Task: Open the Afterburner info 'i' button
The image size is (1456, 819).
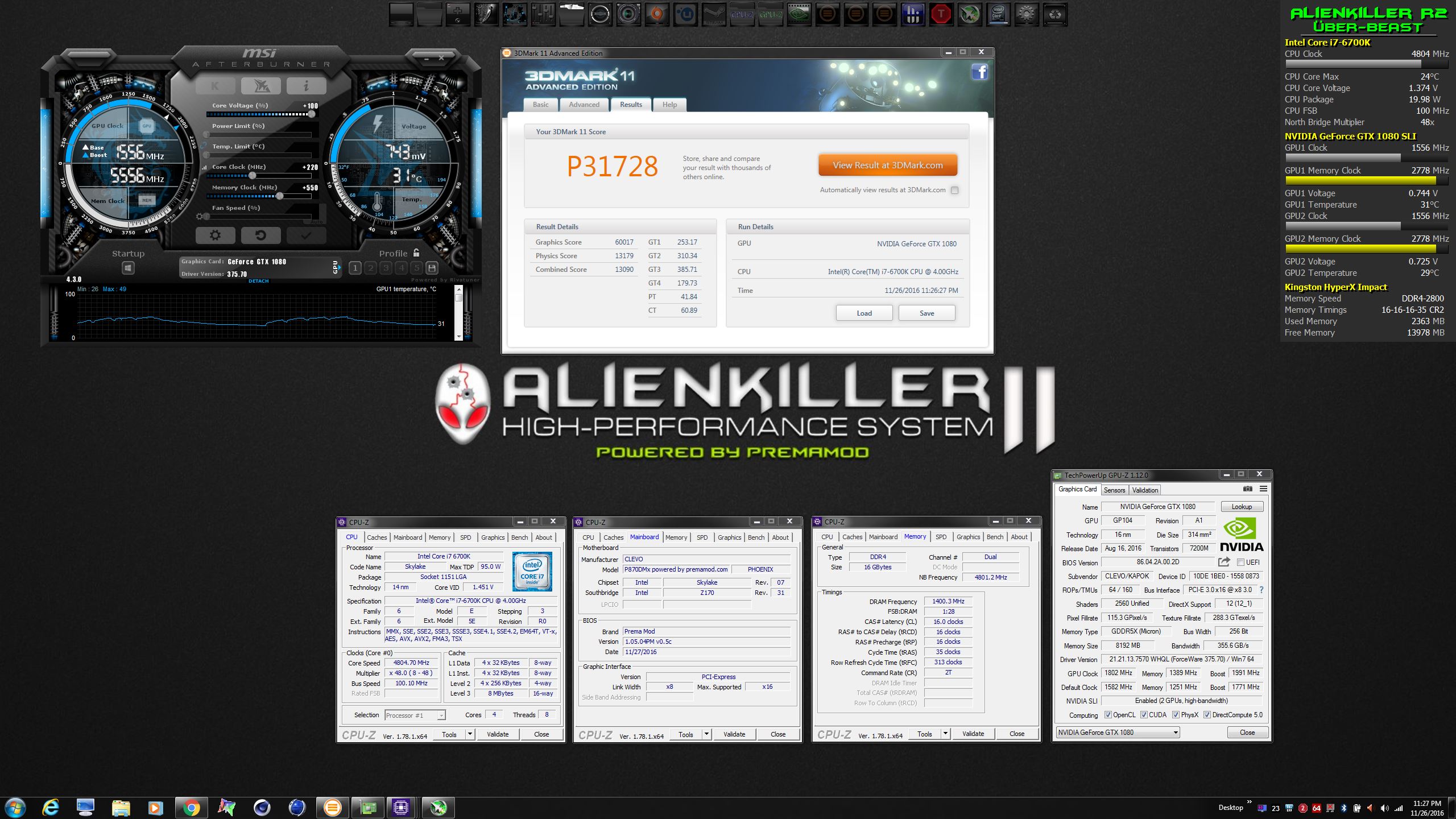Action: pyautogui.click(x=306, y=86)
